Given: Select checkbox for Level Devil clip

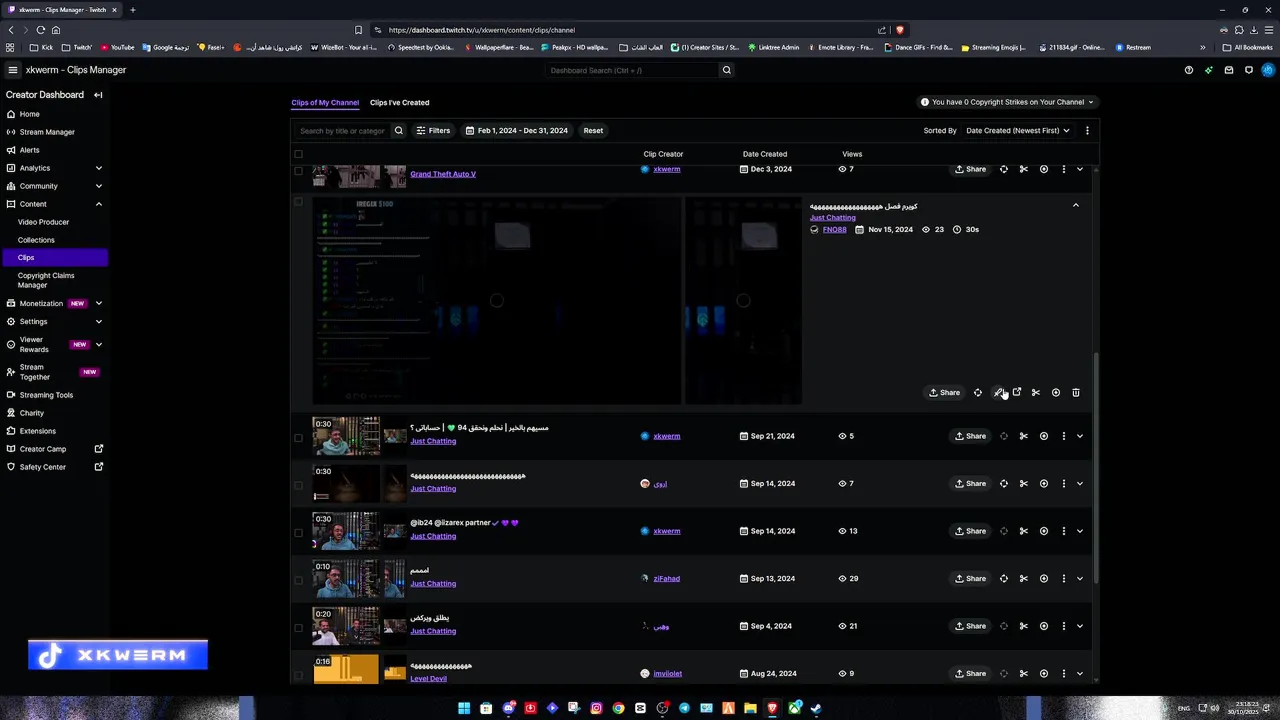Looking at the screenshot, I should tap(298, 674).
